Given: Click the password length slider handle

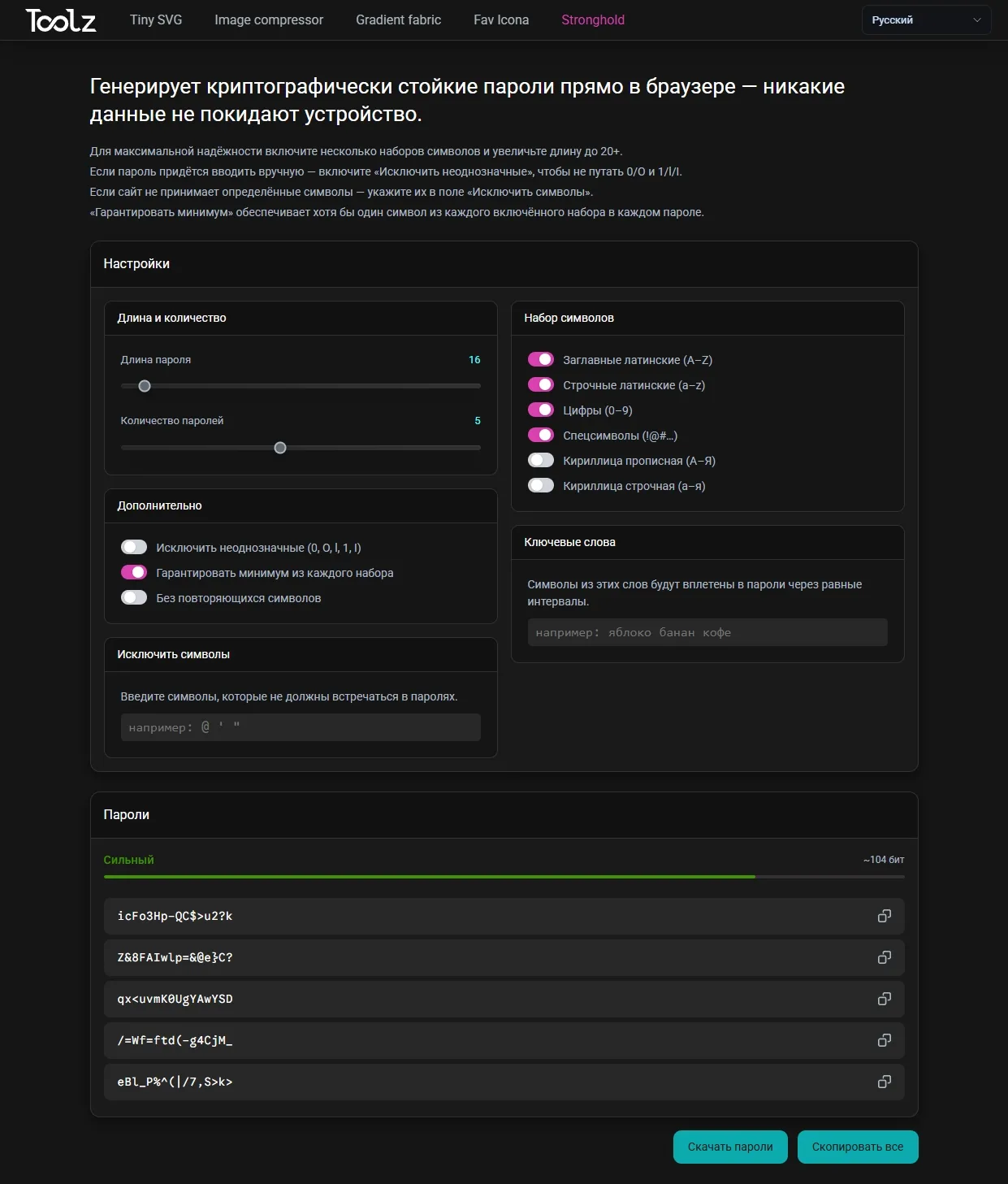Looking at the screenshot, I should [145, 386].
